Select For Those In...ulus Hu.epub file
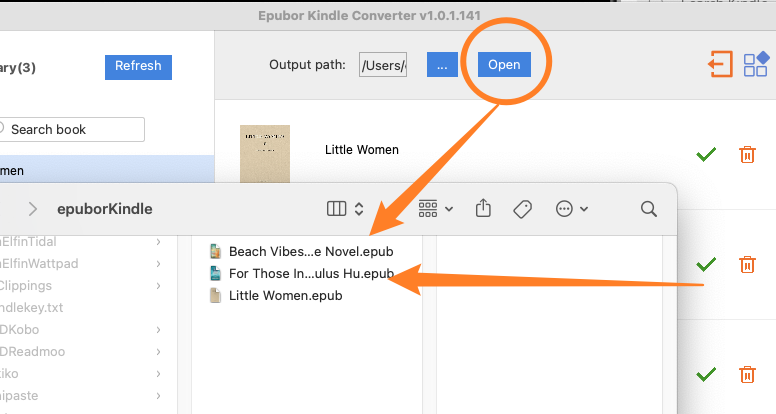Viewport: 776px width, 414px height. pyautogui.click(x=311, y=274)
